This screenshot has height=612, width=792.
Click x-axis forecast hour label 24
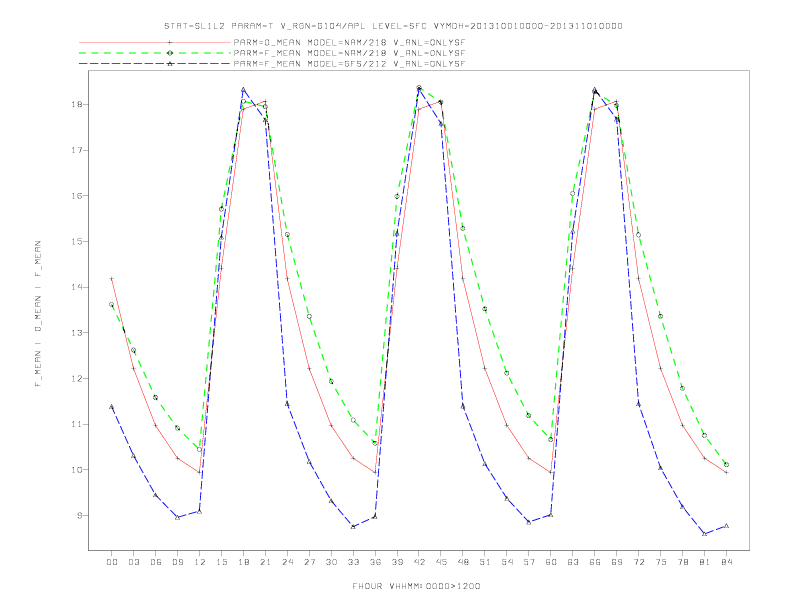point(287,562)
